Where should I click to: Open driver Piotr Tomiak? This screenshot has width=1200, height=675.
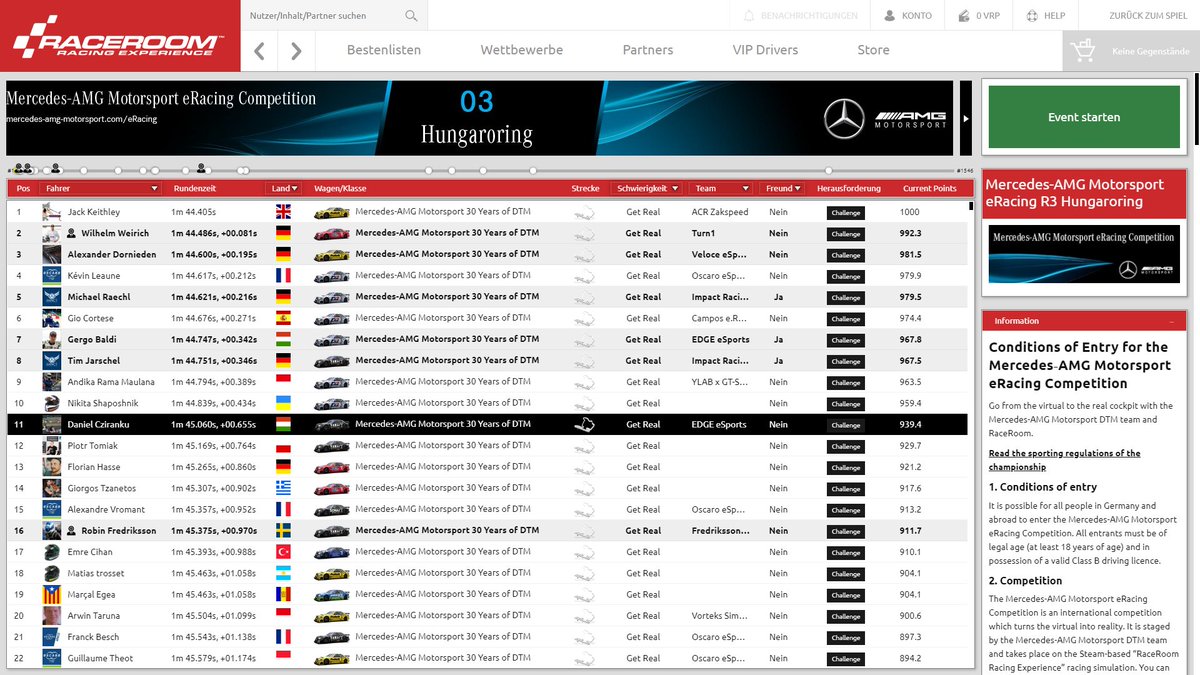(93, 446)
